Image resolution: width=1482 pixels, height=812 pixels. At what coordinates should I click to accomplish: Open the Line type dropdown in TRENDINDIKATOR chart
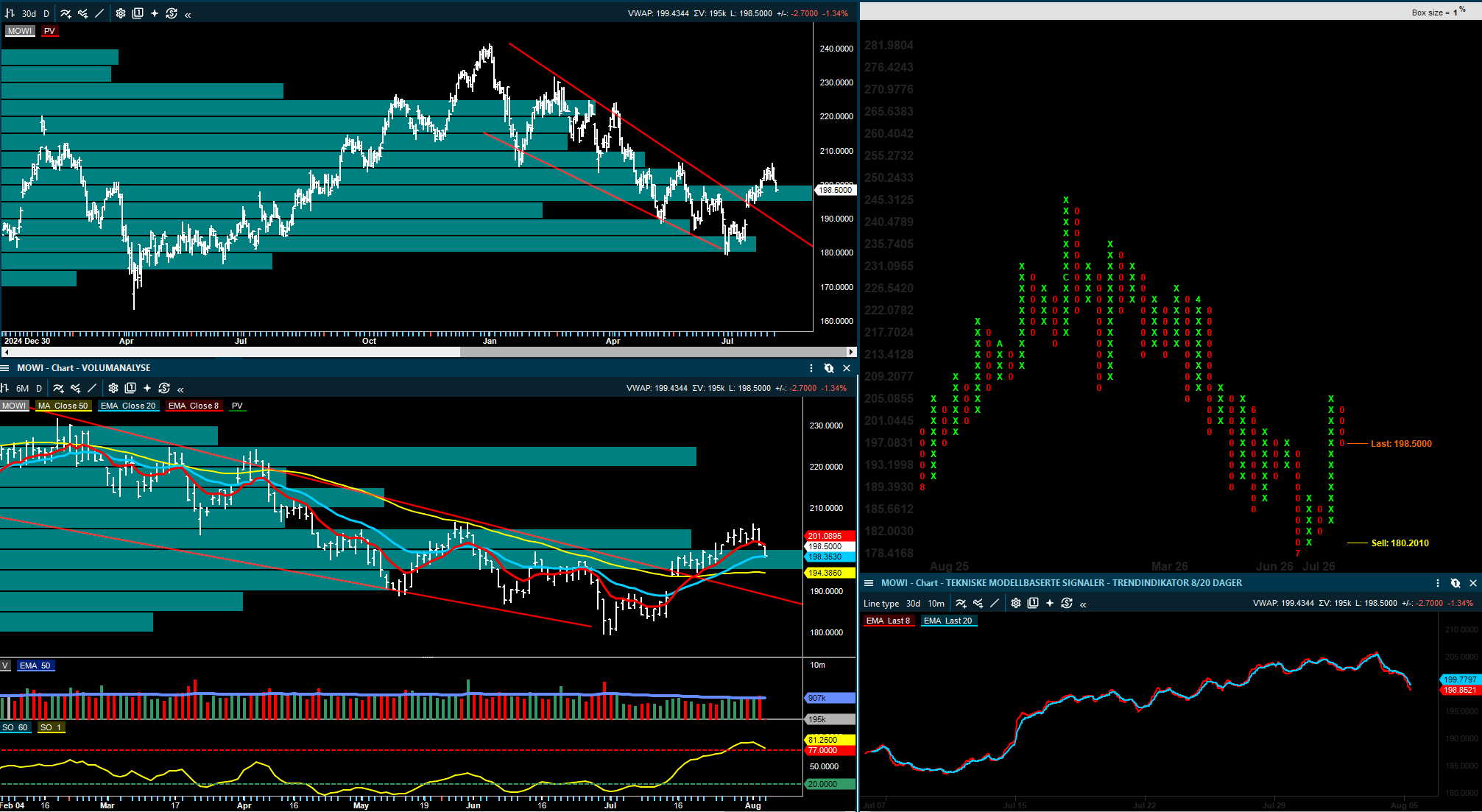[881, 603]
